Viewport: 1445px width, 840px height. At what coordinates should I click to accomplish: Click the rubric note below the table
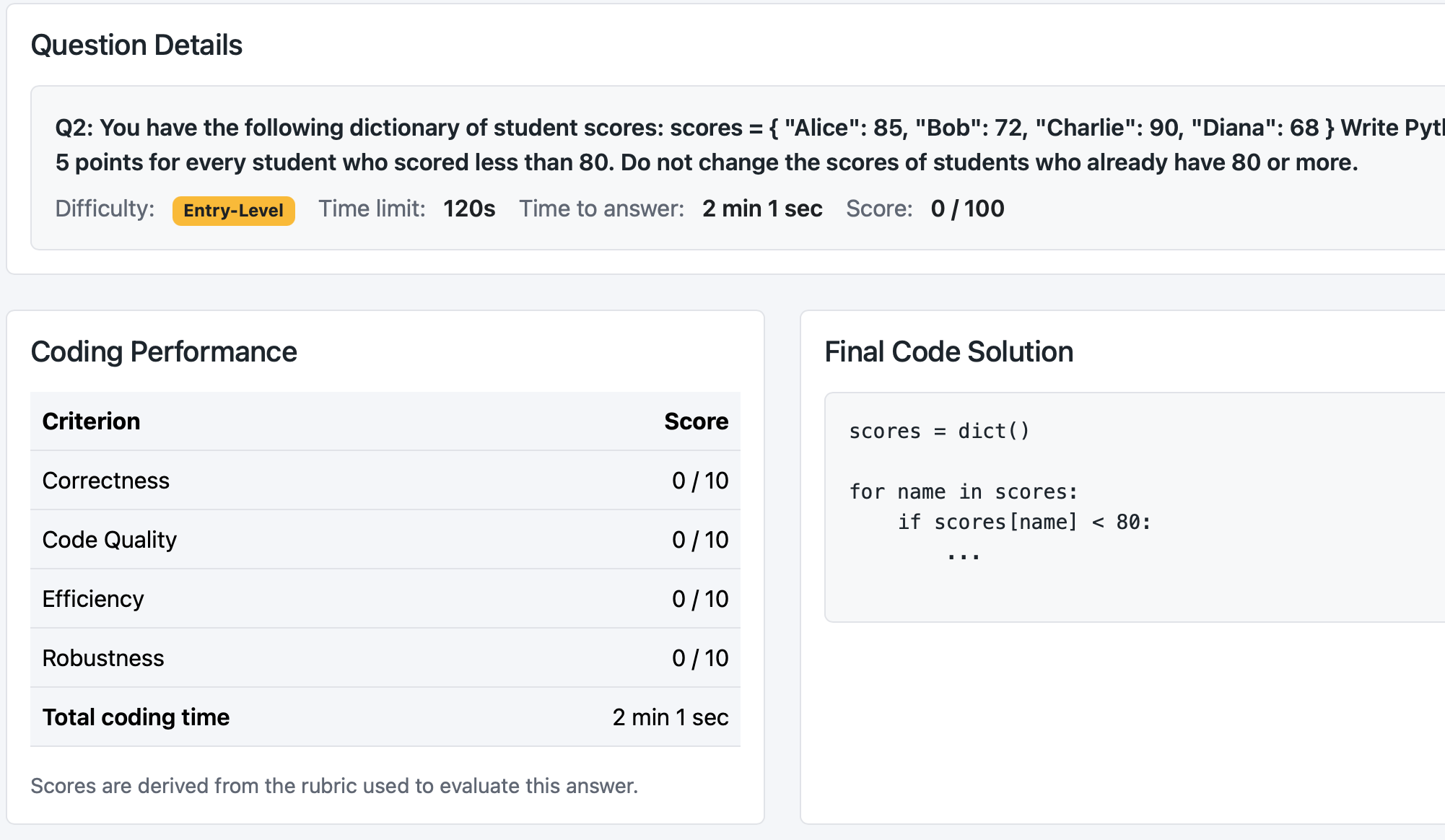(x=334, y=786)
